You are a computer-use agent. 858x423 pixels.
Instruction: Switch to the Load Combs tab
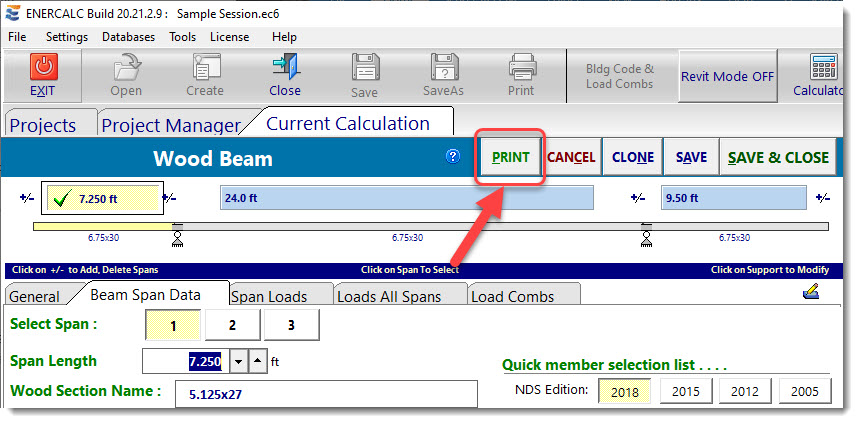coord(511,296)
